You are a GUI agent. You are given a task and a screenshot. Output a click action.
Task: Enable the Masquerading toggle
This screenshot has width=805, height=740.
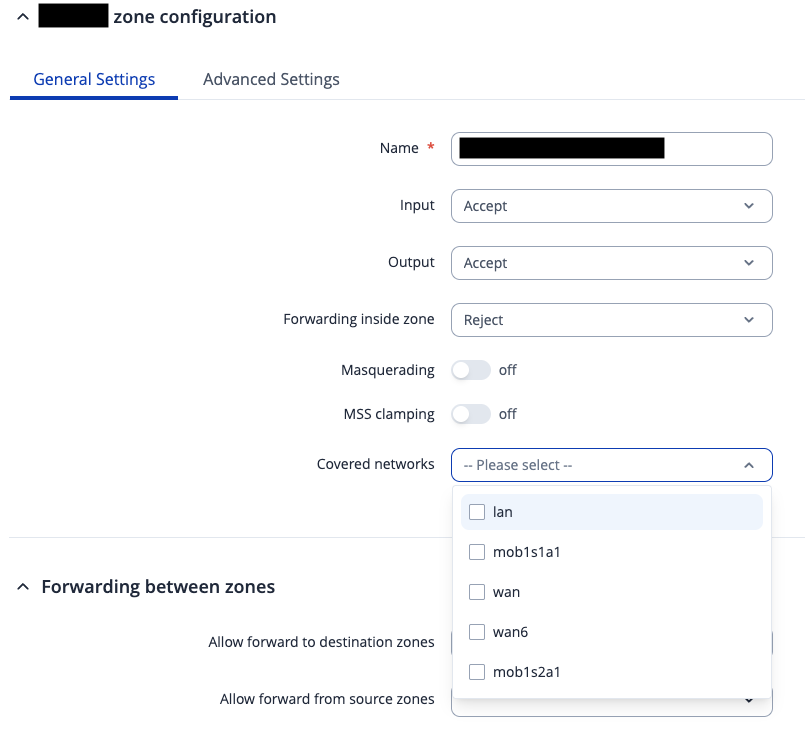(471, 370)
